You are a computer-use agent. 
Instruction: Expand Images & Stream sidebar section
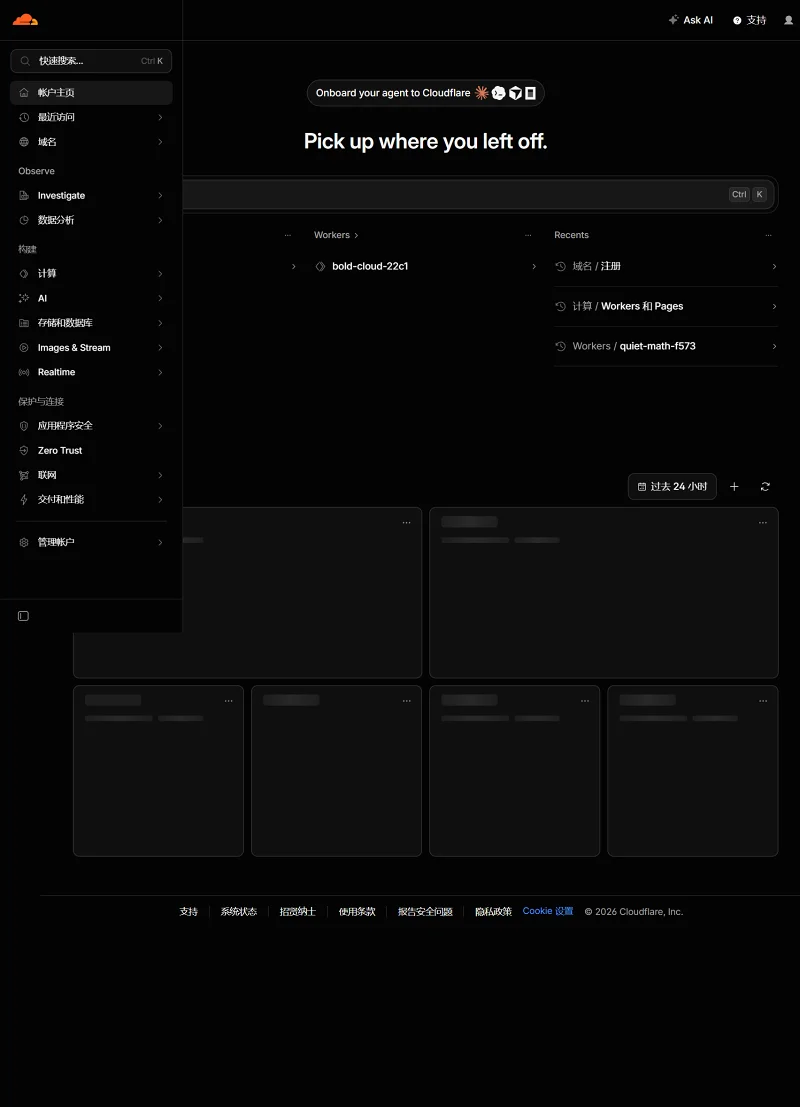pyautogui.click(x=91, y=347)
